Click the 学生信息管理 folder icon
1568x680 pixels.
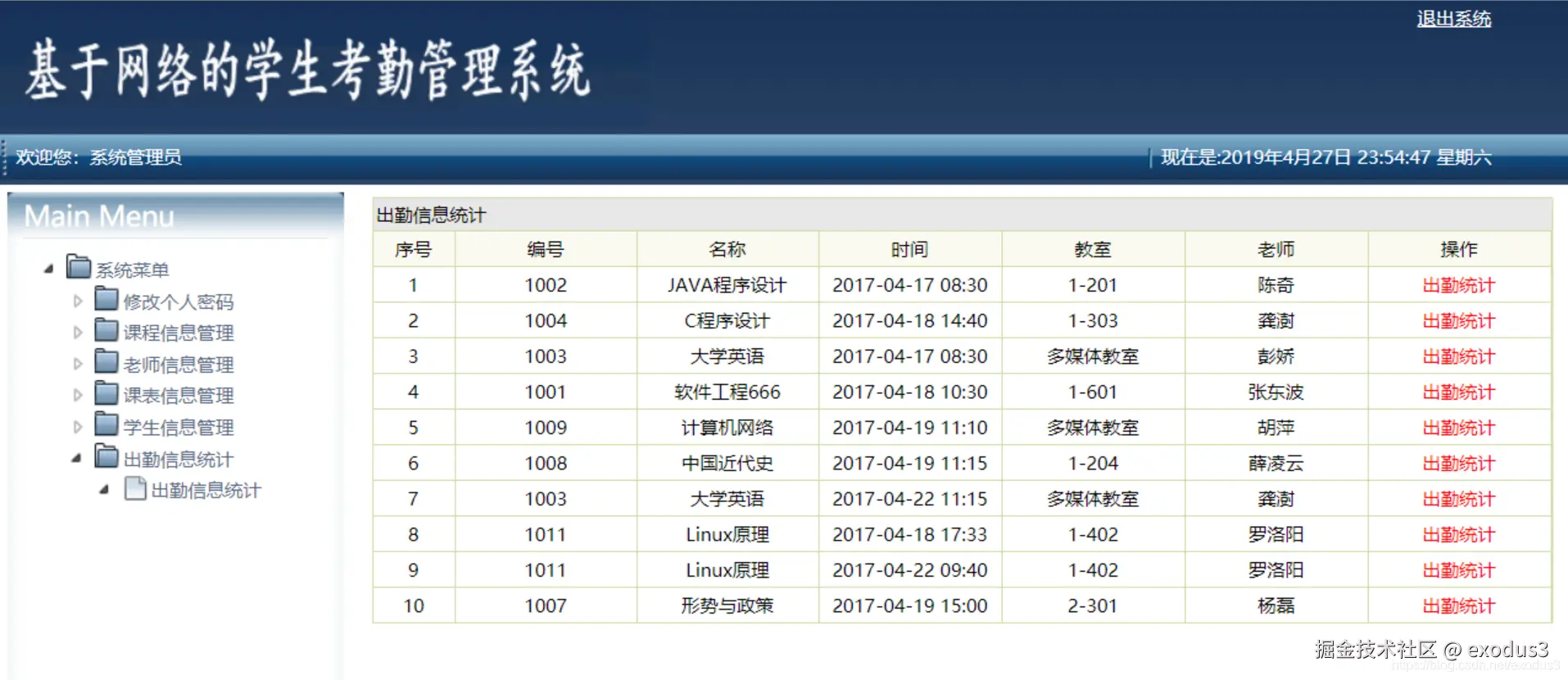[106, 424]
